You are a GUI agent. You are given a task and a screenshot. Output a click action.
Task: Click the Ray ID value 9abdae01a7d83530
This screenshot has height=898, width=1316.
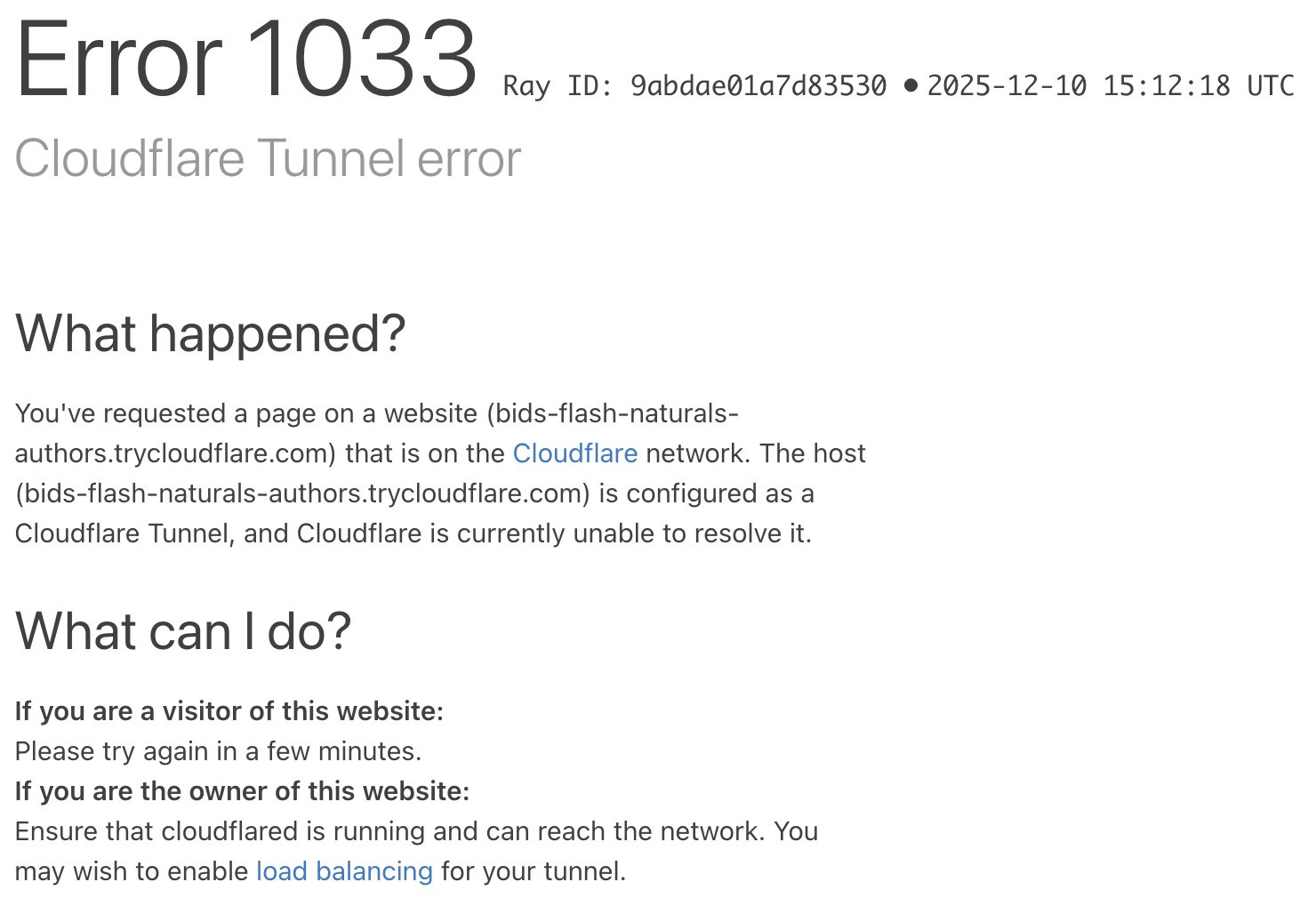[758, 86]
